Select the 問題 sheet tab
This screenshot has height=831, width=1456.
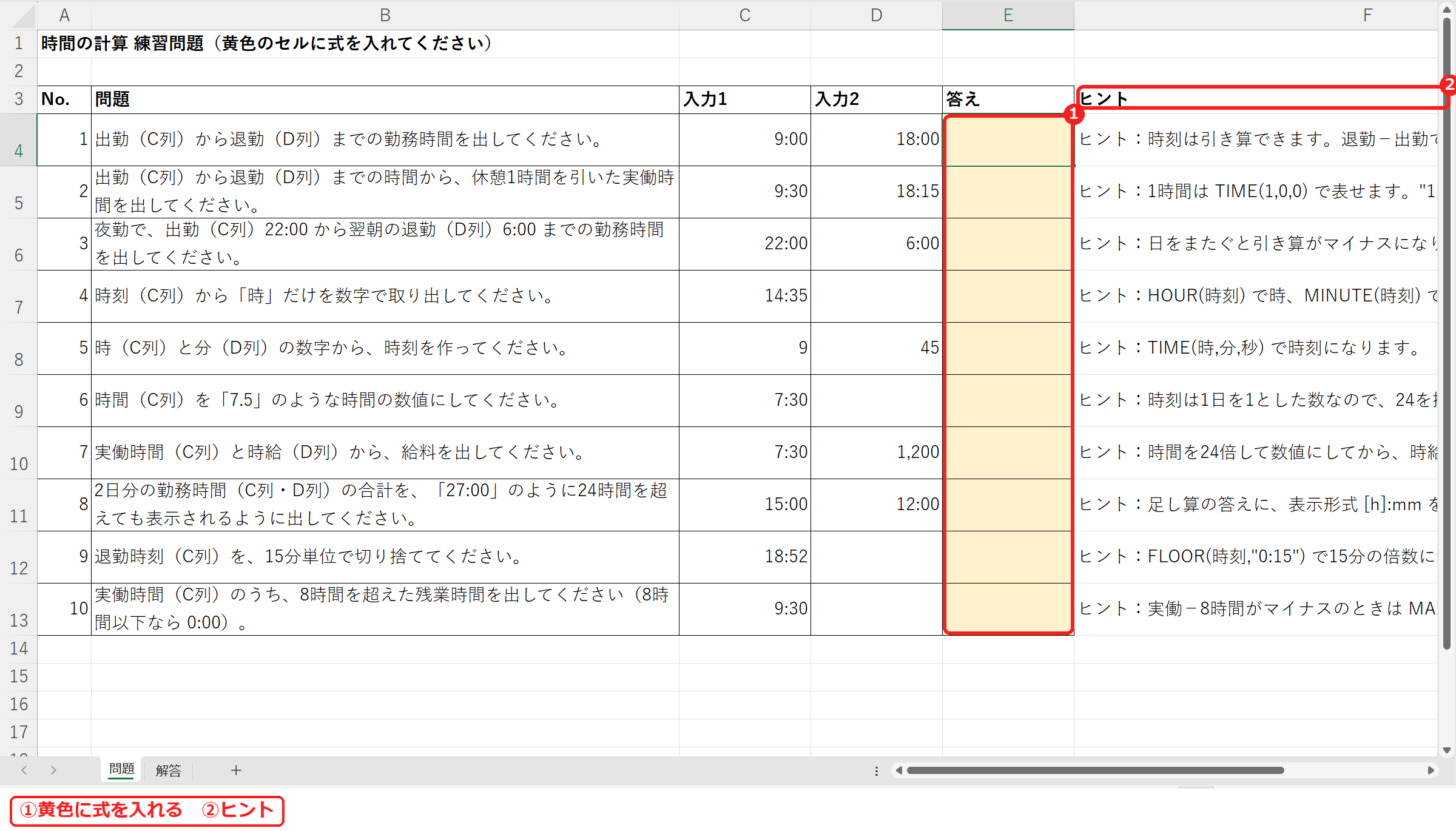(121, 770)
